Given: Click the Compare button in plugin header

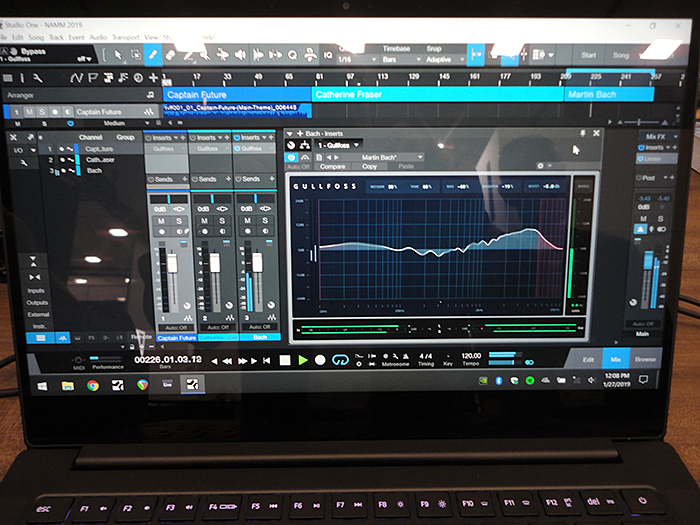Looking at the screenshot, I should point(332,167).
